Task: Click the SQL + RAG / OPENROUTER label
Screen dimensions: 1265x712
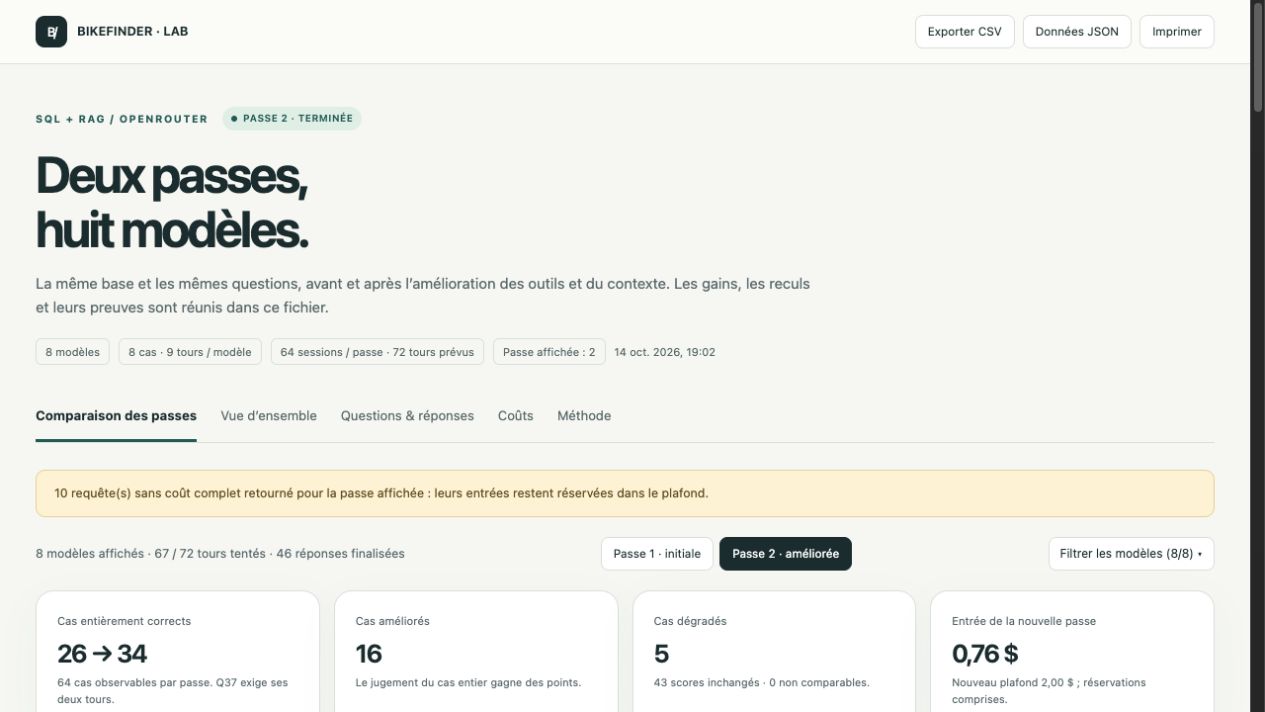Action: pos(122,119)
